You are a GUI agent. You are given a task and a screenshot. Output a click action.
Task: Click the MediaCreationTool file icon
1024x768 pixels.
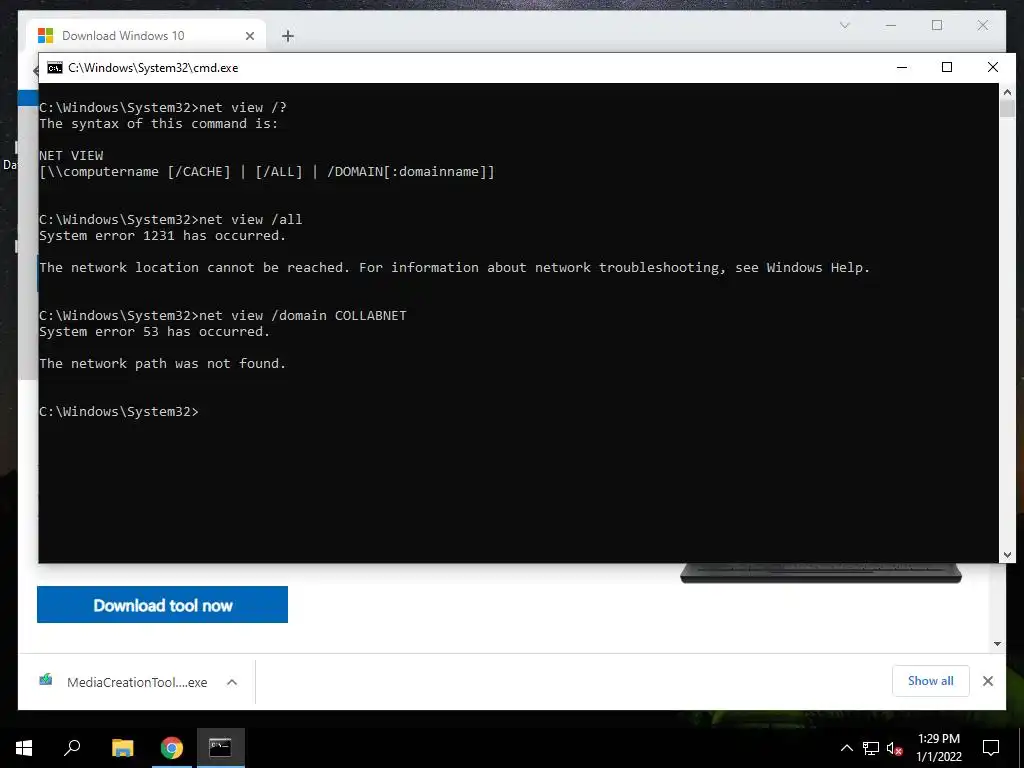(46, 680)
